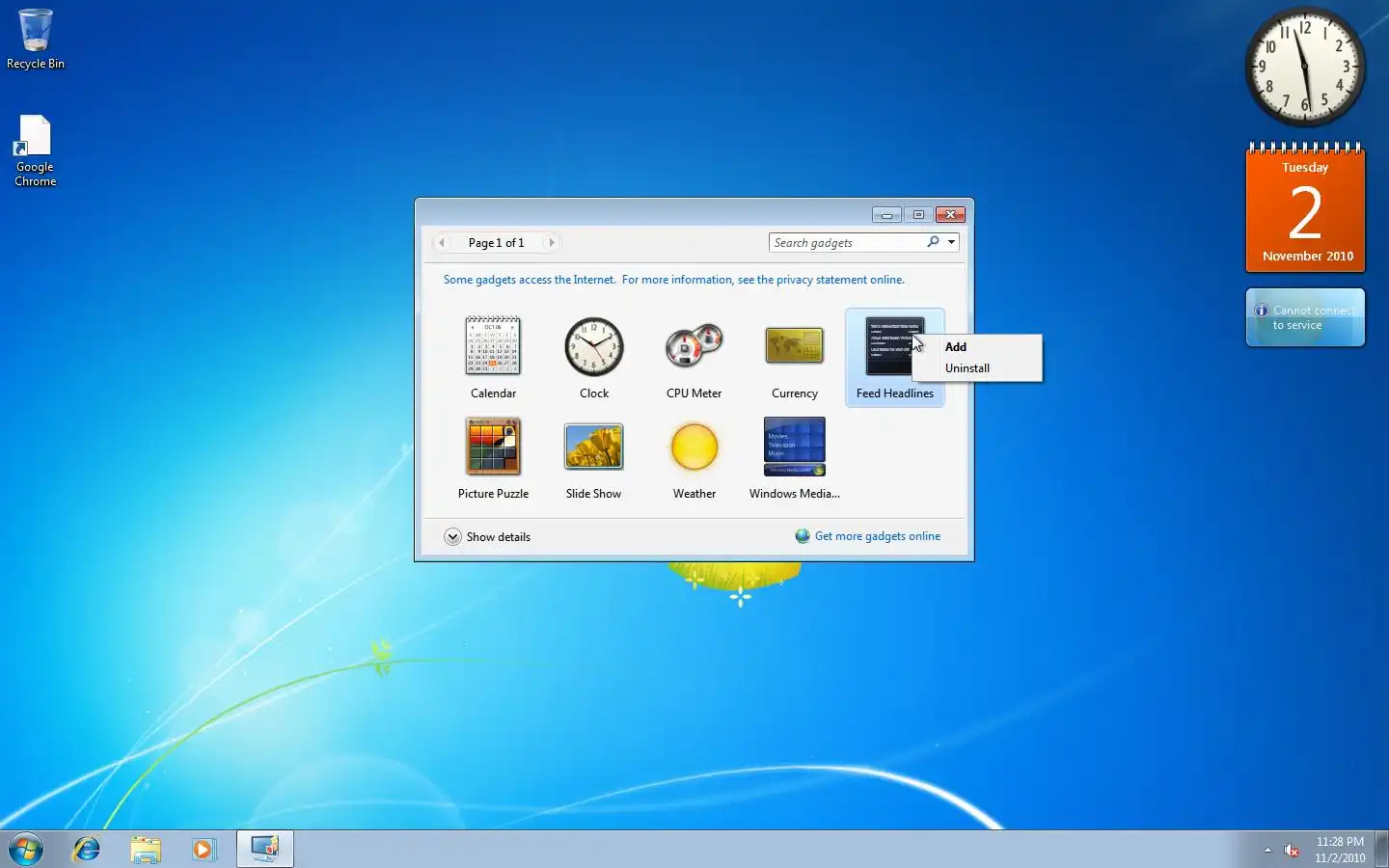Viewport: 1389px width, 868px height.
Task: Expand Show details chevron
Action: point(452,537)
